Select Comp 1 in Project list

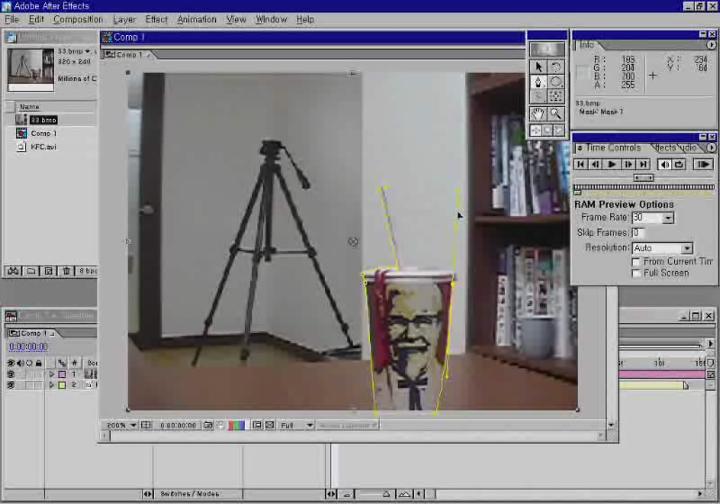pos(44,134)
